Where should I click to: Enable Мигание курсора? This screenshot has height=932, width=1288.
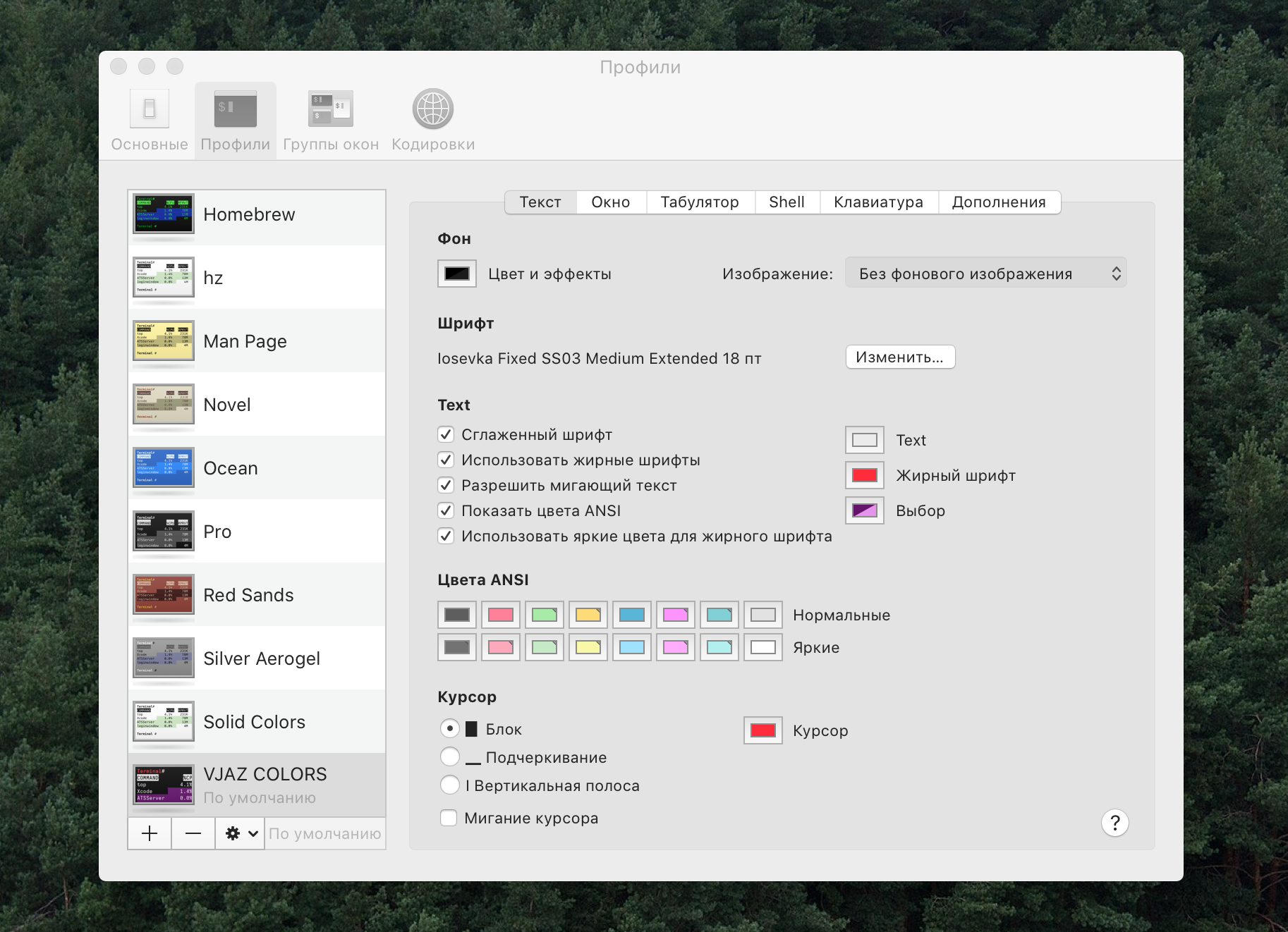pos(449,818)
